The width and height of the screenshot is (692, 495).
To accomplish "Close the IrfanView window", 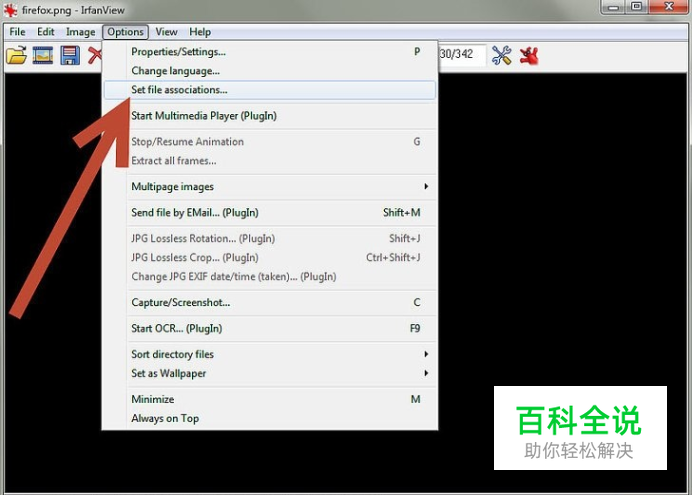I will [x=669, y=7].
